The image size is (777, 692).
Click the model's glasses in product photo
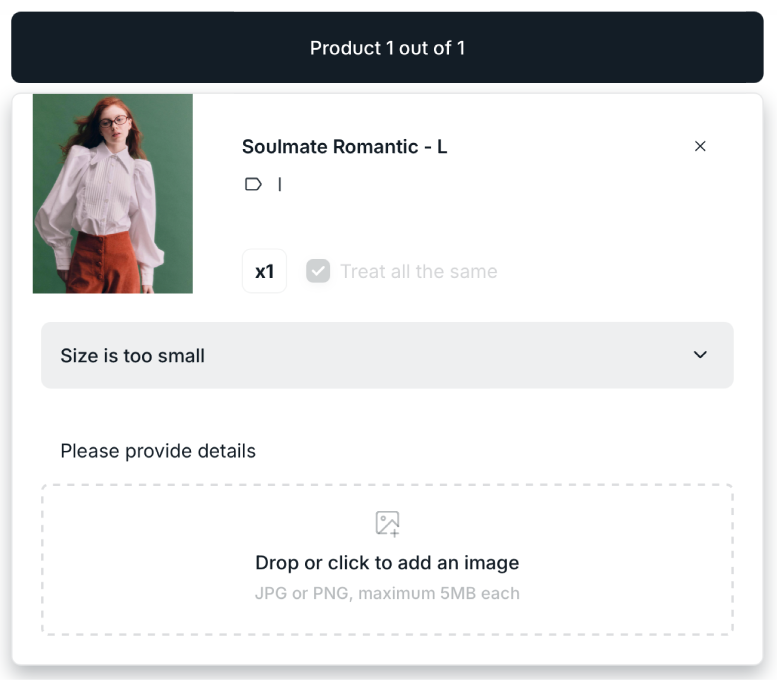117,121
